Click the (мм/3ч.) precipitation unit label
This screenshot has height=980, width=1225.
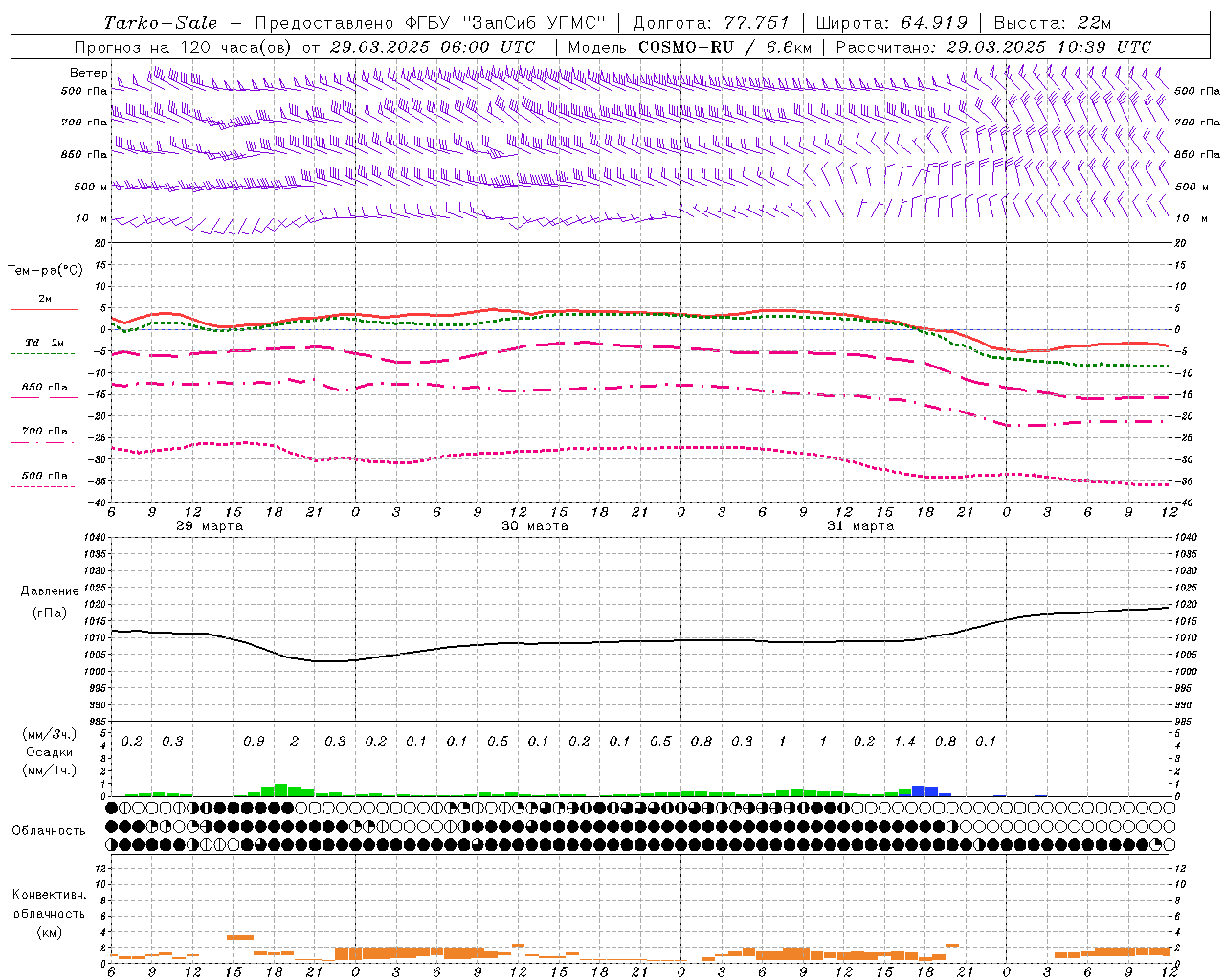click(49, 734)
